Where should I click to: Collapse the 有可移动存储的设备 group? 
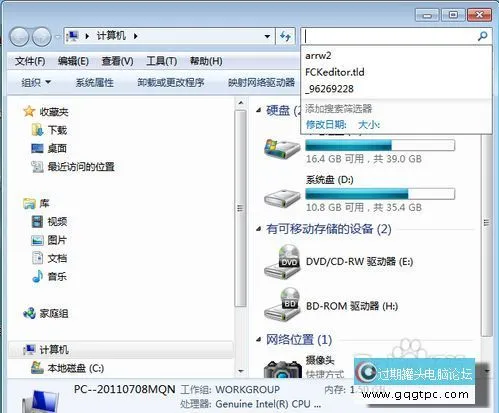pyautogui.click(x=259, y=229)
